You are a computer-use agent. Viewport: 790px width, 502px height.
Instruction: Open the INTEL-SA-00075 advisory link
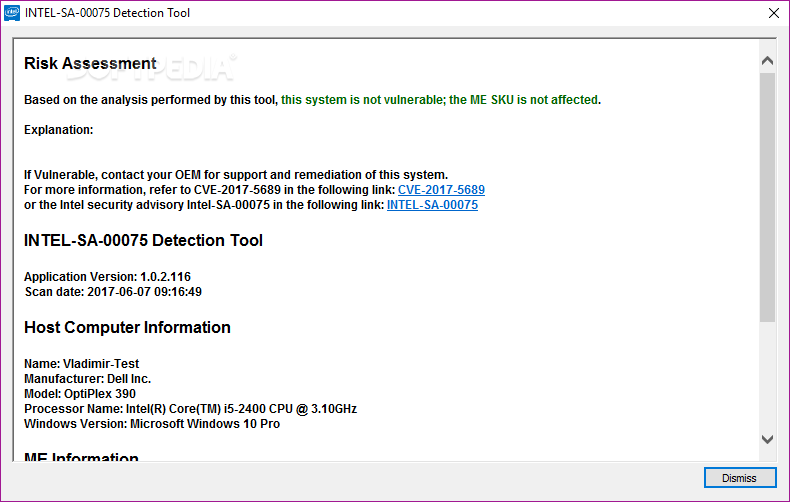432,205
